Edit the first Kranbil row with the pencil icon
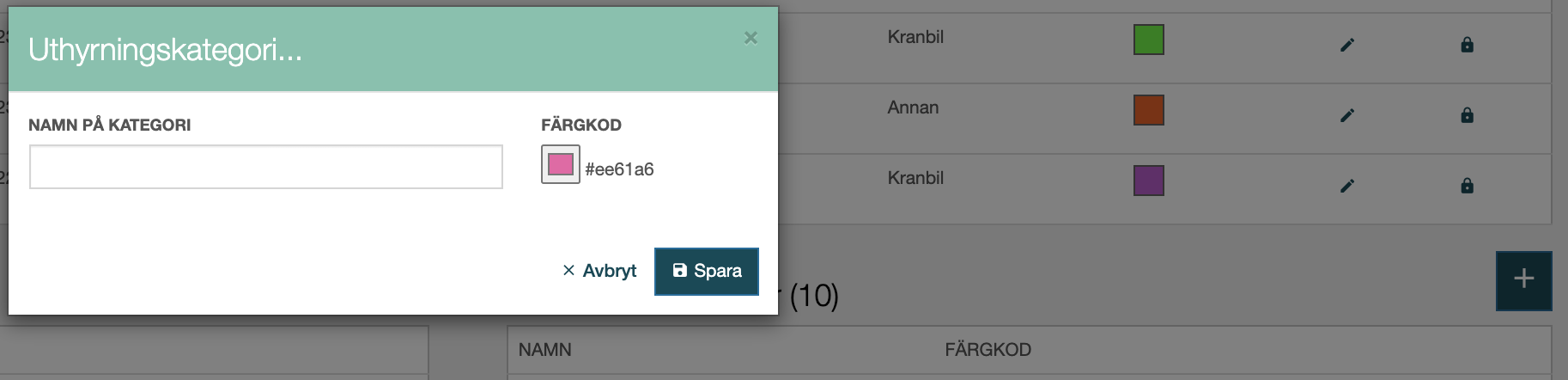The width and height of the screenshot is (1568, 380). (1347, 45)
